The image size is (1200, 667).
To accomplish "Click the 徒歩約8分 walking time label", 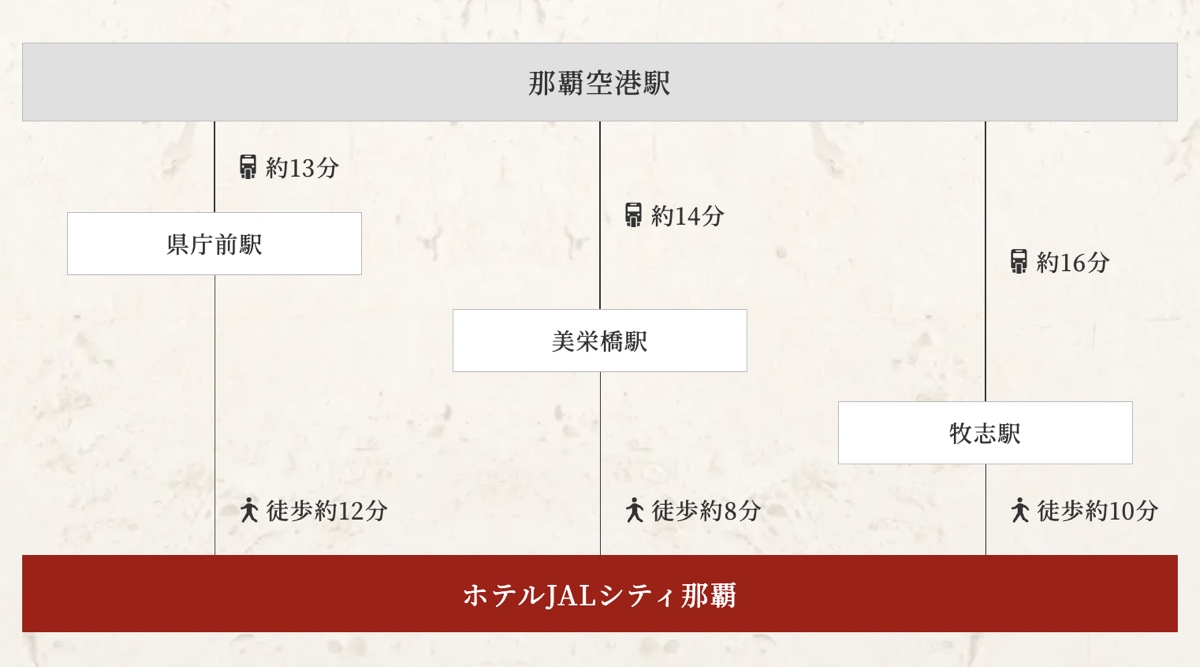I will [x=706, y=510].
